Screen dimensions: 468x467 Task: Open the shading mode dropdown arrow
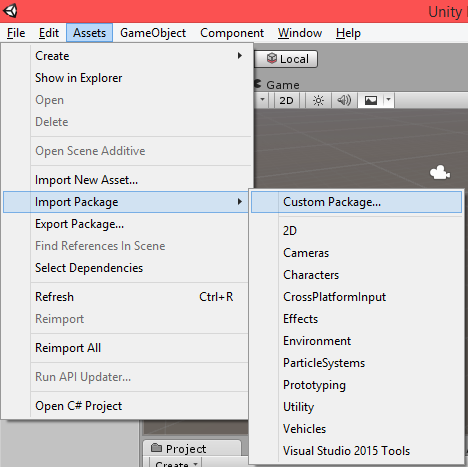point(262,100)
